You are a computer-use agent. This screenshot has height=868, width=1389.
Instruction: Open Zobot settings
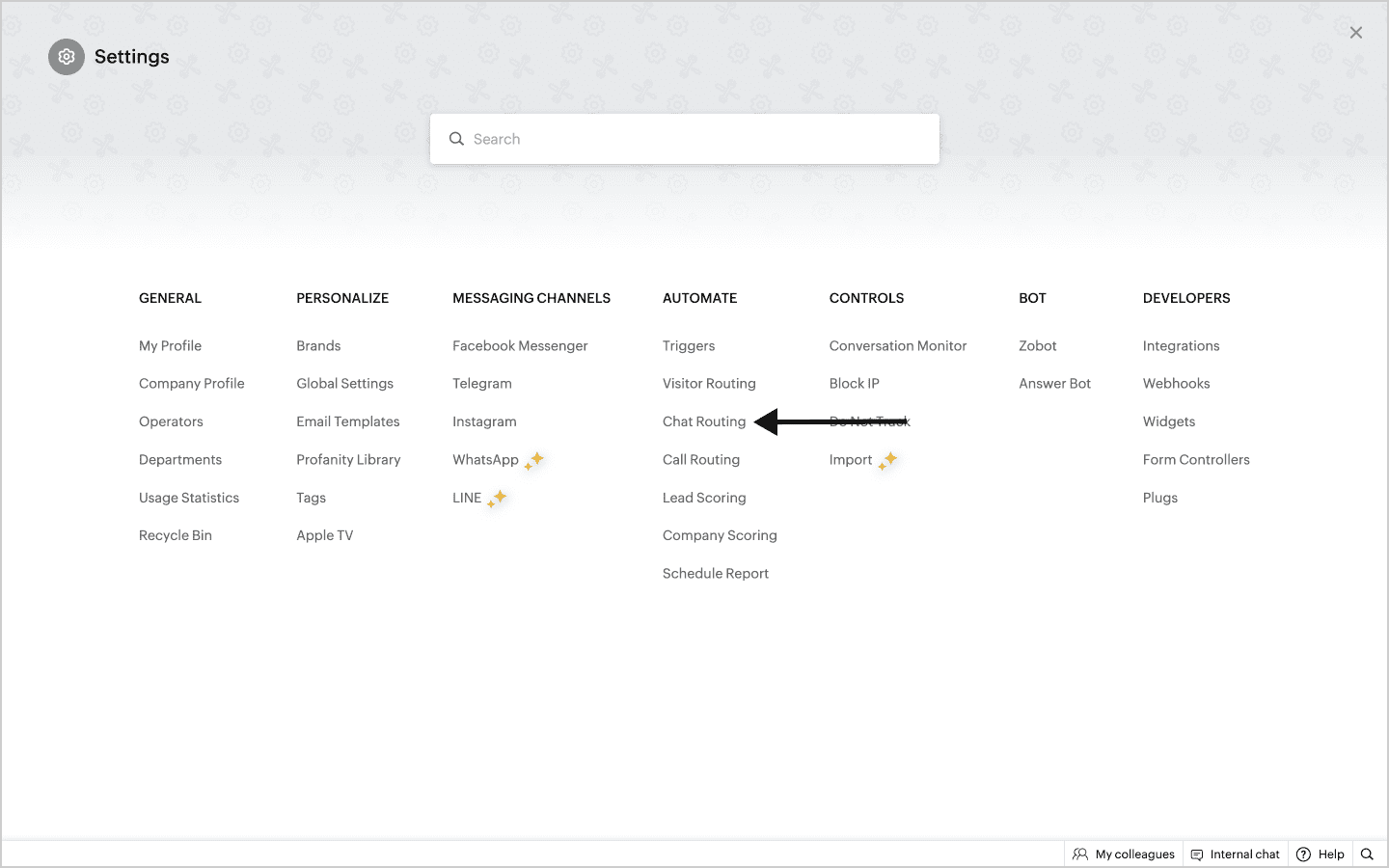[x=1037, y=346]
